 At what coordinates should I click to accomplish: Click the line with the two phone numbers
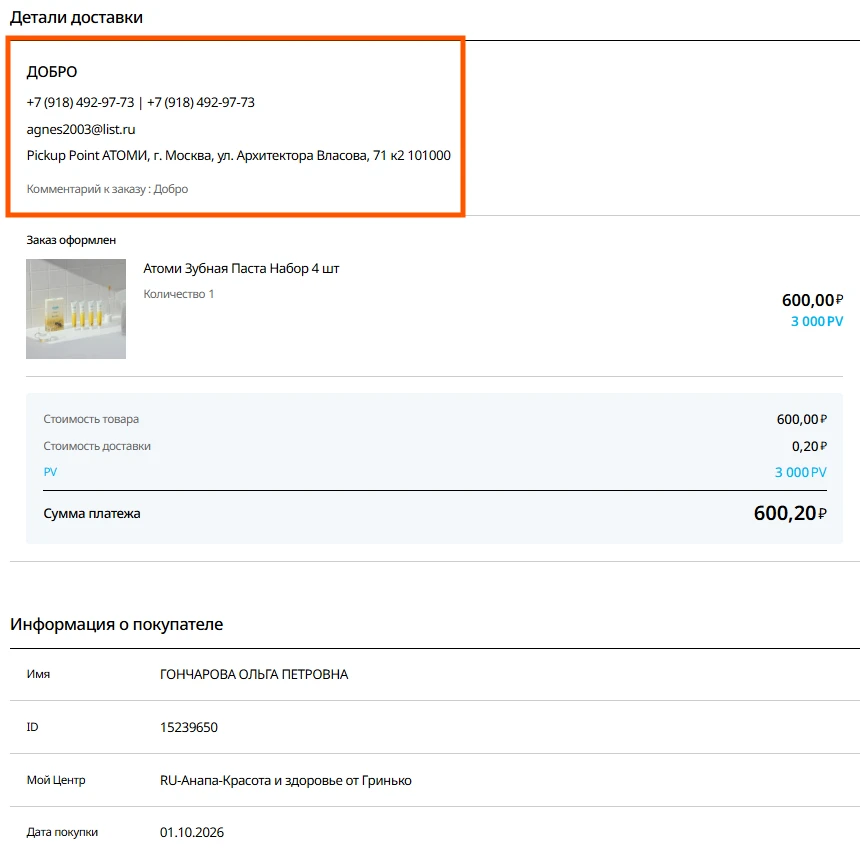coord(141,102)
